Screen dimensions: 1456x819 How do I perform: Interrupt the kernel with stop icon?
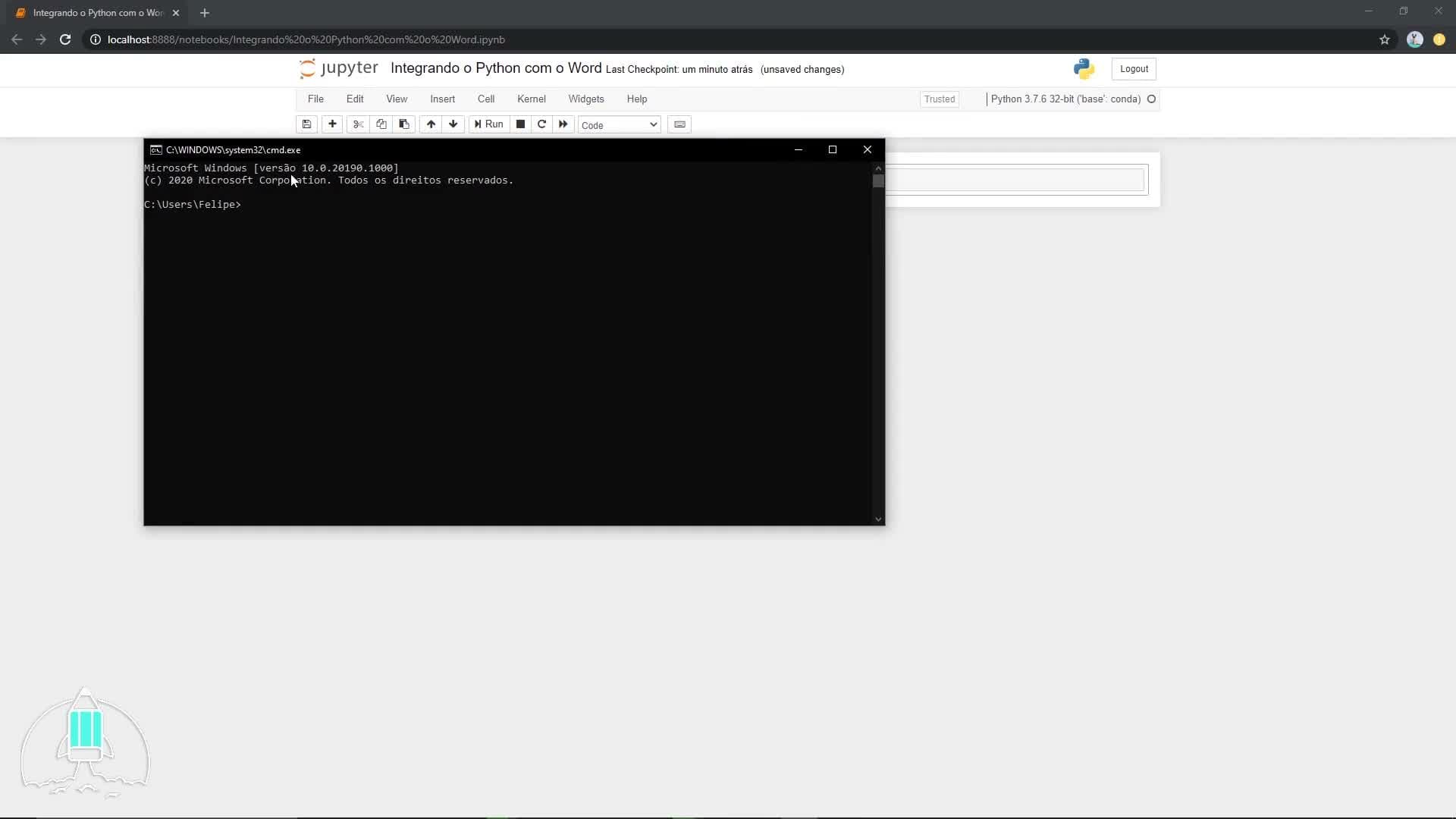(x=520, y=124)
